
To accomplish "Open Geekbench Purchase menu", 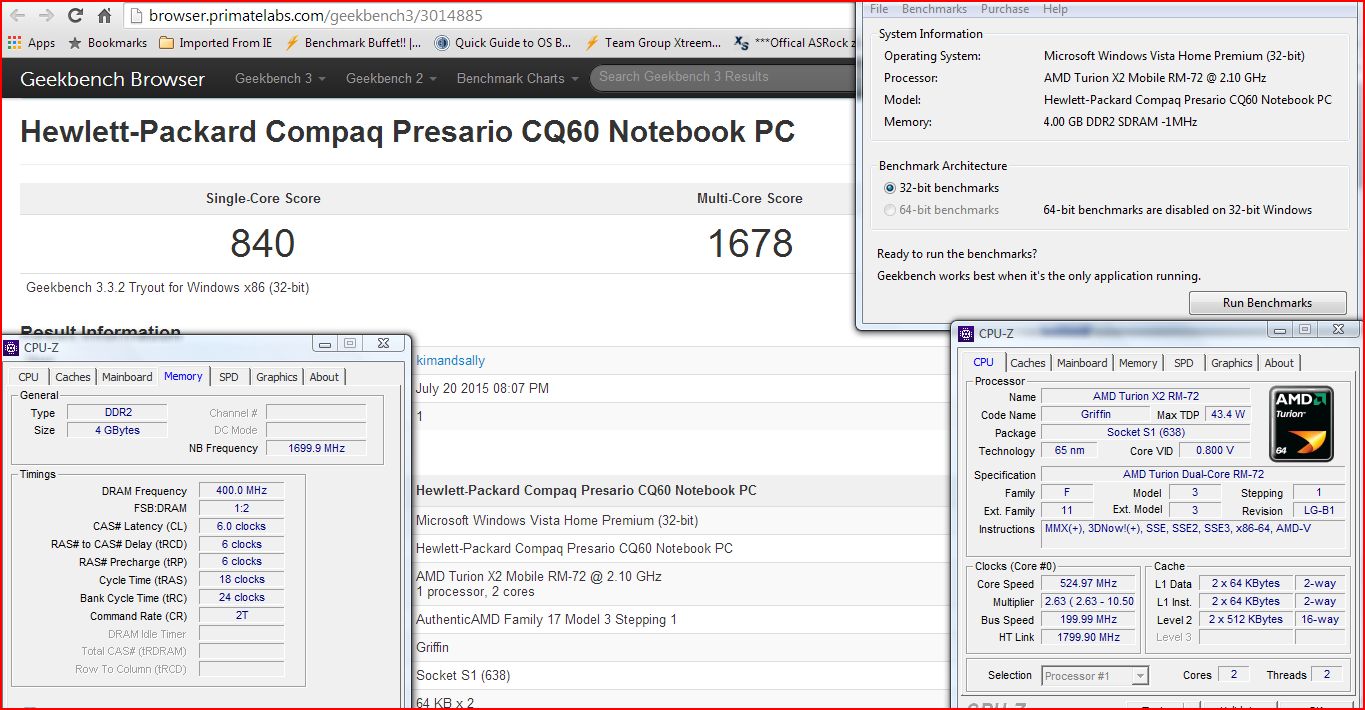I will pos(1005,9).
